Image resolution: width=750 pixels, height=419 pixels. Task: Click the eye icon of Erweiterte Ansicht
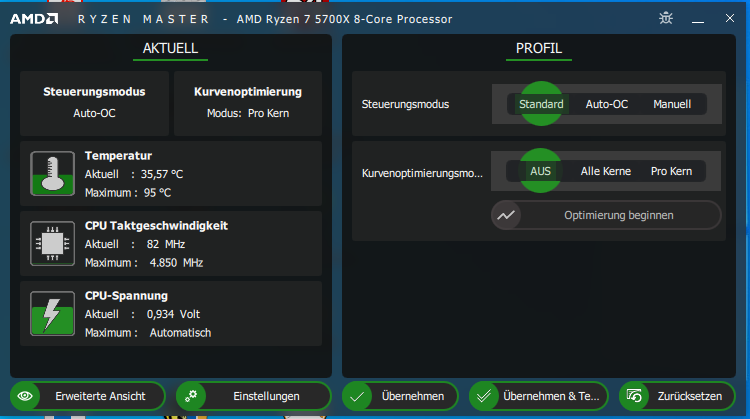pyautogui.click(x=25, y=396)
